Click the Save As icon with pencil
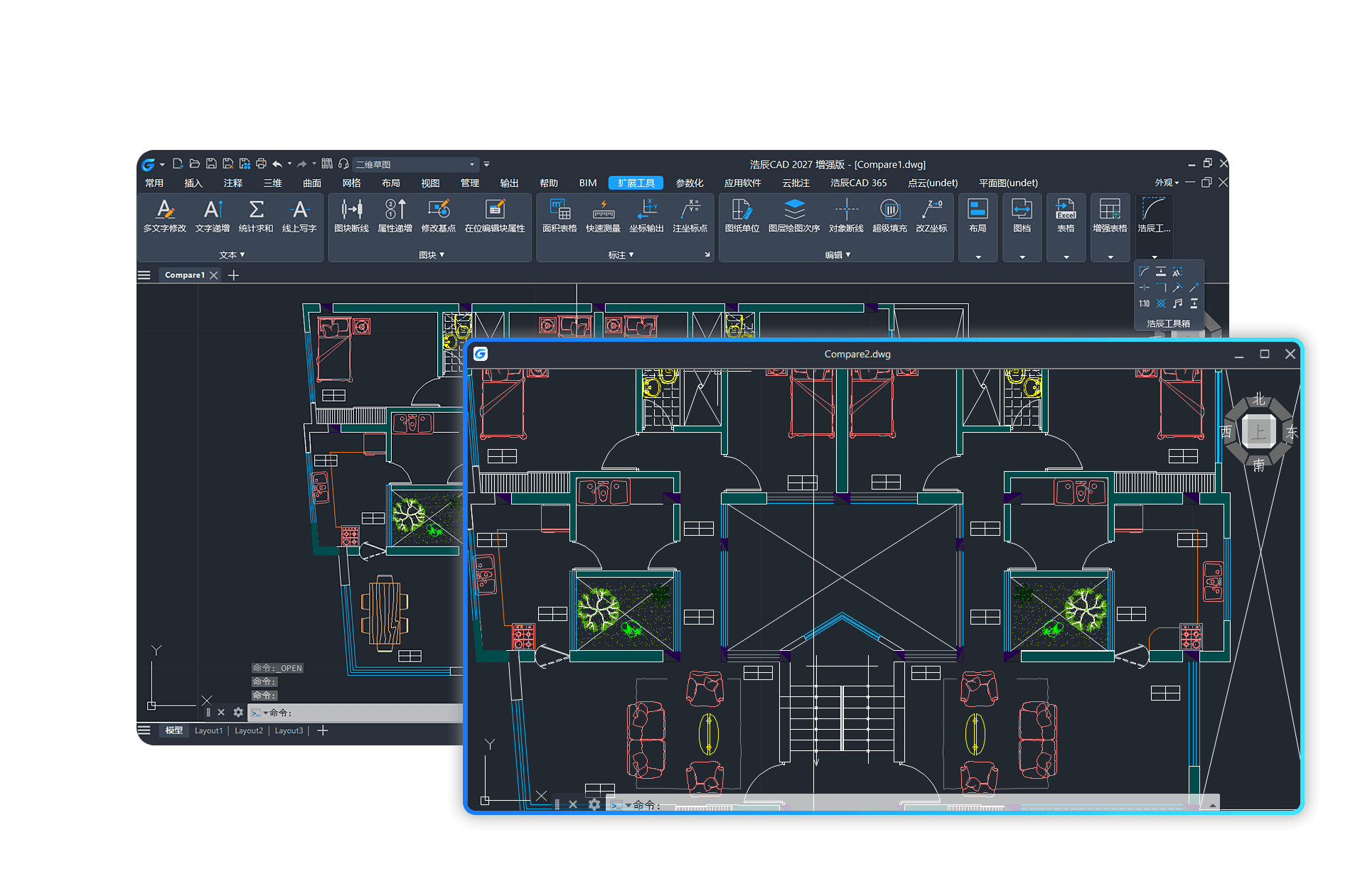Image resolution: width=1365 pixels, height=896 pixels. pos(227,164)
